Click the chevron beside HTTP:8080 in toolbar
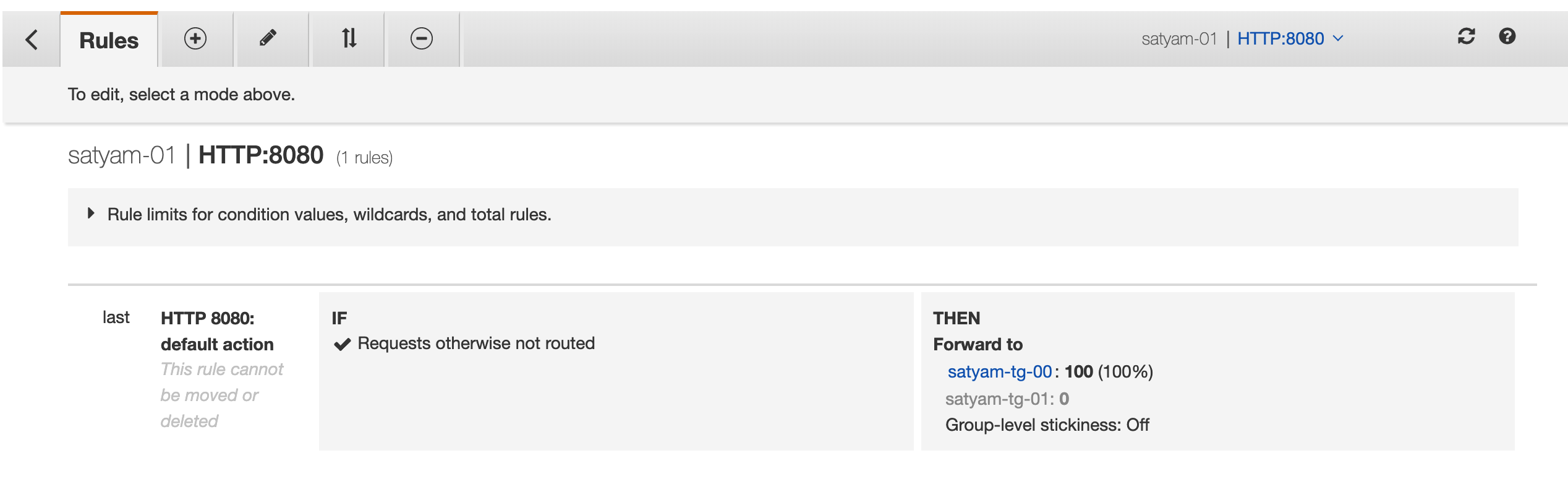This screenshot has width=1568, height=484. point(1339,38)
